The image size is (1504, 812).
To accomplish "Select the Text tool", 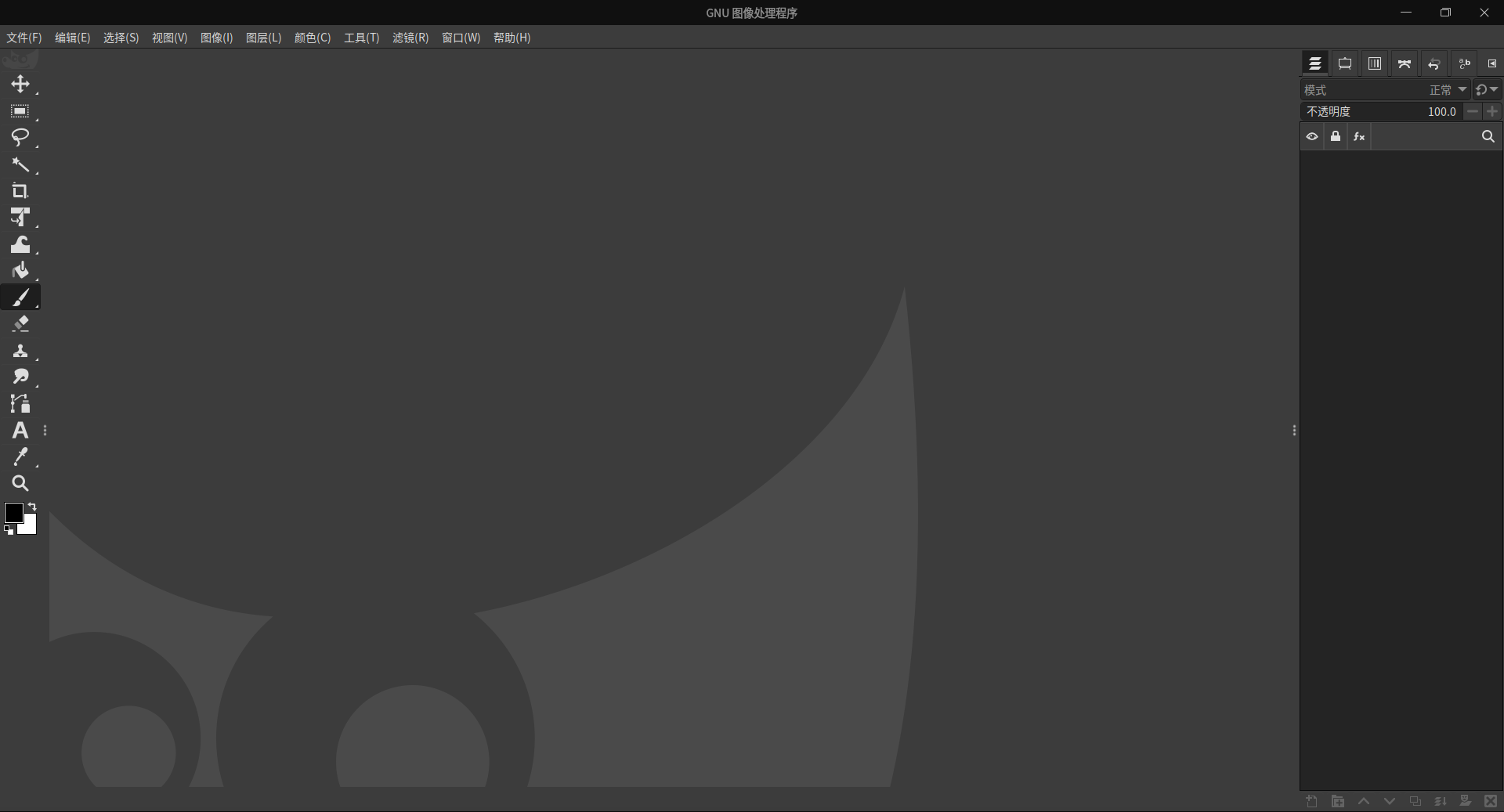I will (20, 431).
